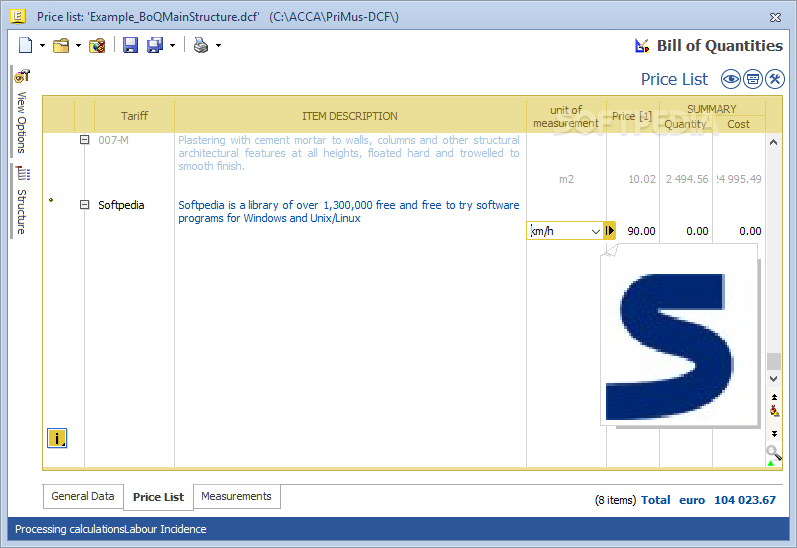Viewport: 797px width, 548px height.
Task: Click the magnifier search icon
Action: click(773, 452)
